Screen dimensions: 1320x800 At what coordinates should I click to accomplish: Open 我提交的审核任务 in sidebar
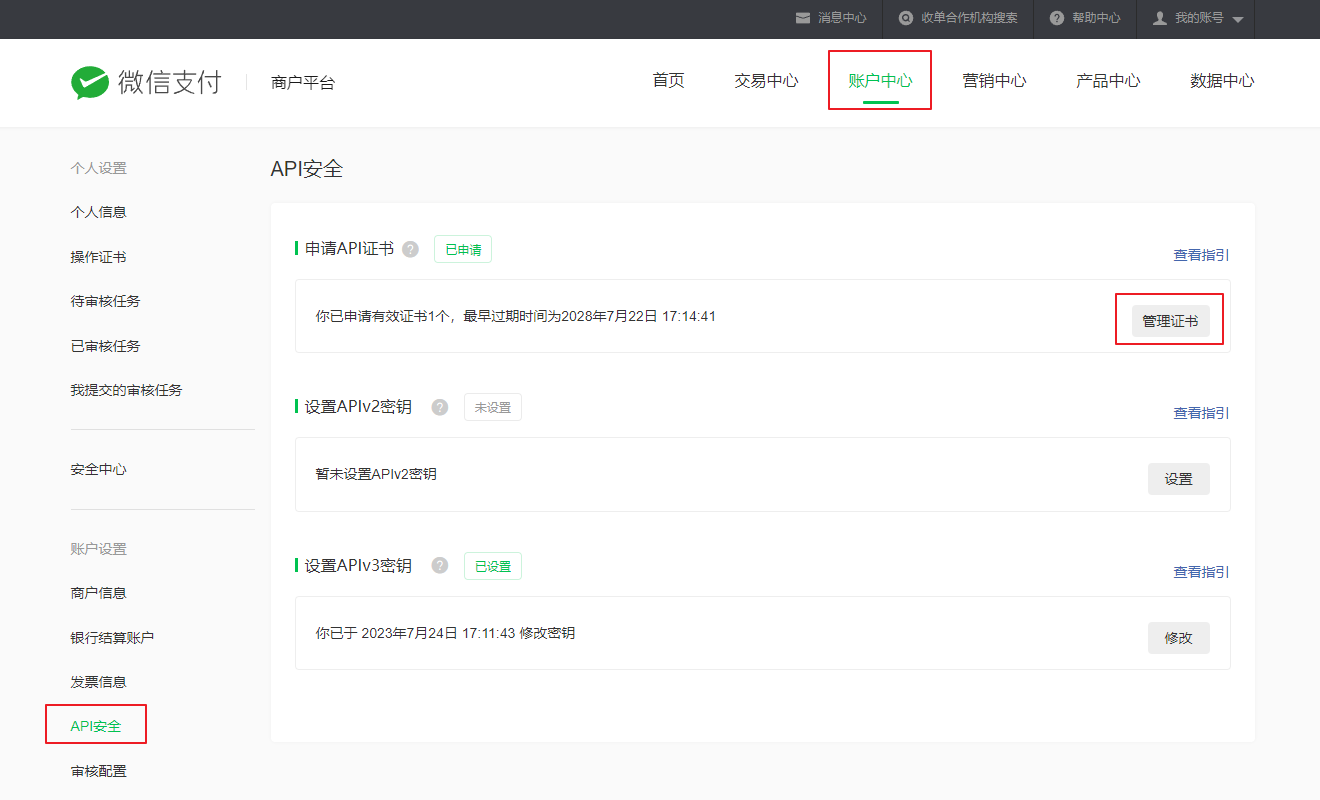[126, 390]
